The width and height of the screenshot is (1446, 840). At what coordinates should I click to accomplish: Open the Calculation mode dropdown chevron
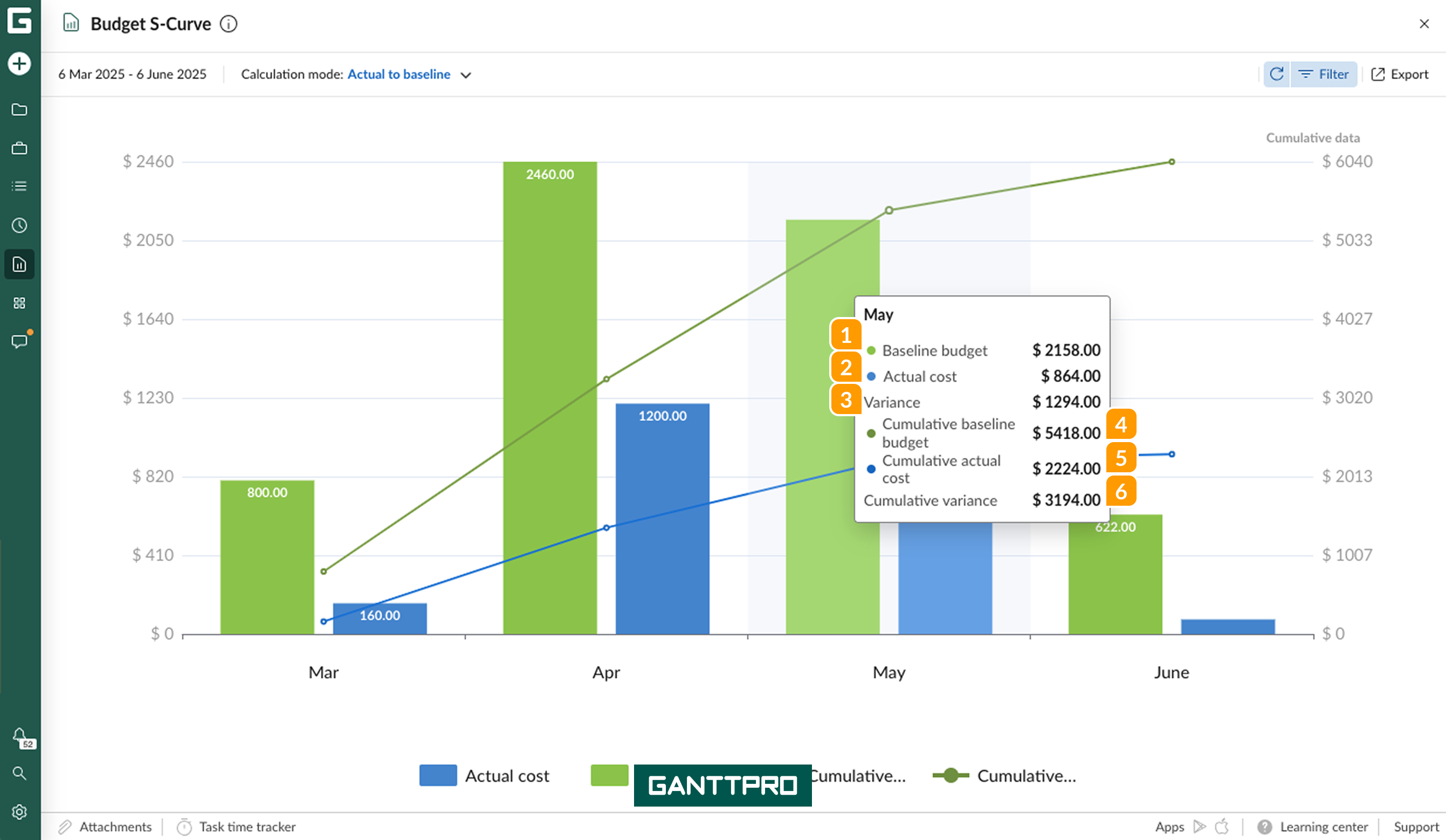point(466,75)
